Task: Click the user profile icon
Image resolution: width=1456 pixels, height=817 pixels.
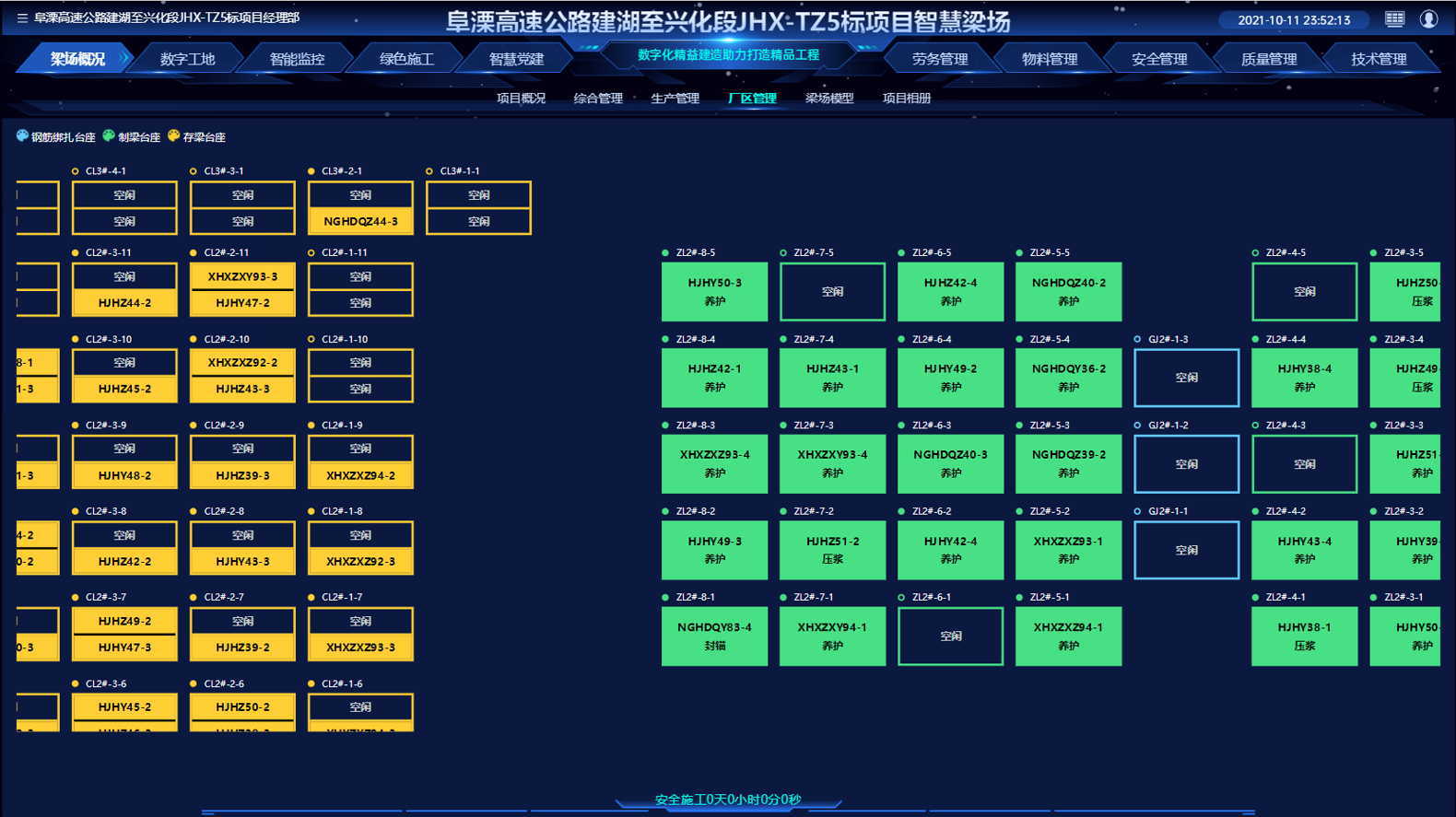Action: pyautogui.click(x=1428, y=19)
